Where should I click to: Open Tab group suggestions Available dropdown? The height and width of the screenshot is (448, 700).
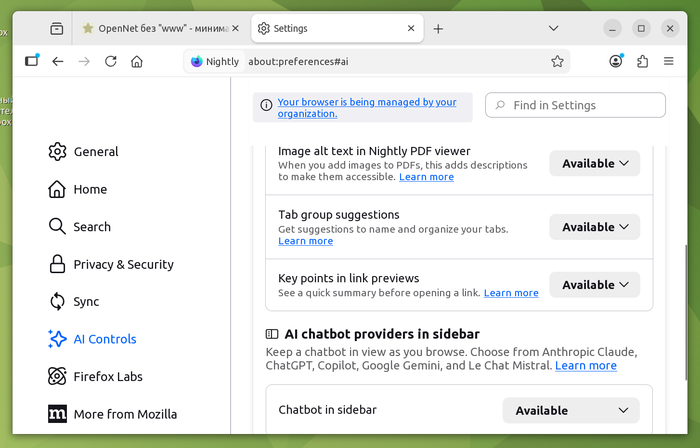click(x=594, y=227)
